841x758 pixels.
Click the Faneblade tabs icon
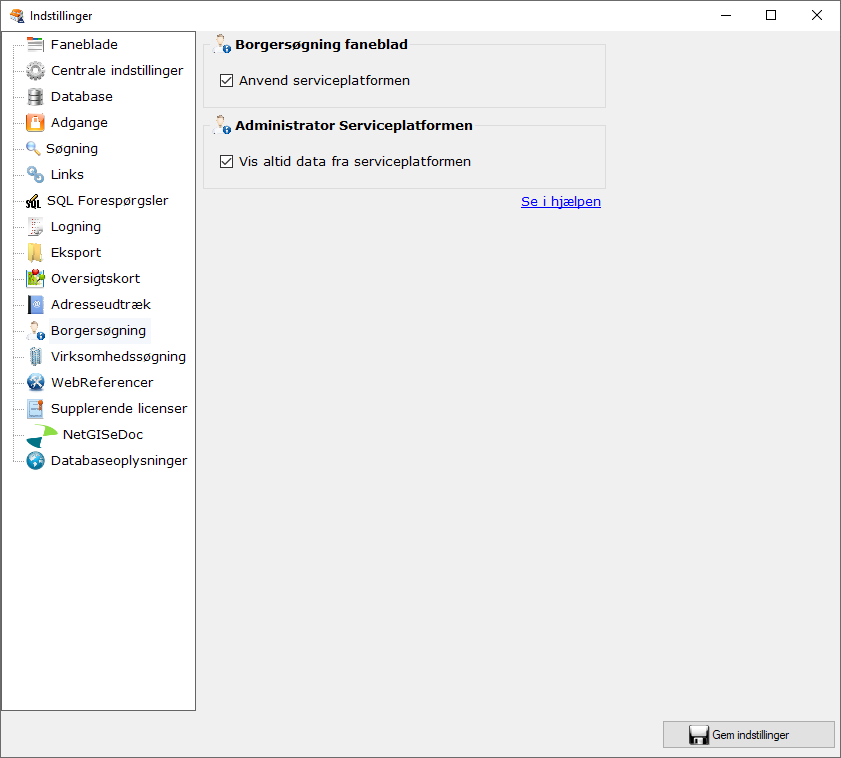click(x=35, y=45)
